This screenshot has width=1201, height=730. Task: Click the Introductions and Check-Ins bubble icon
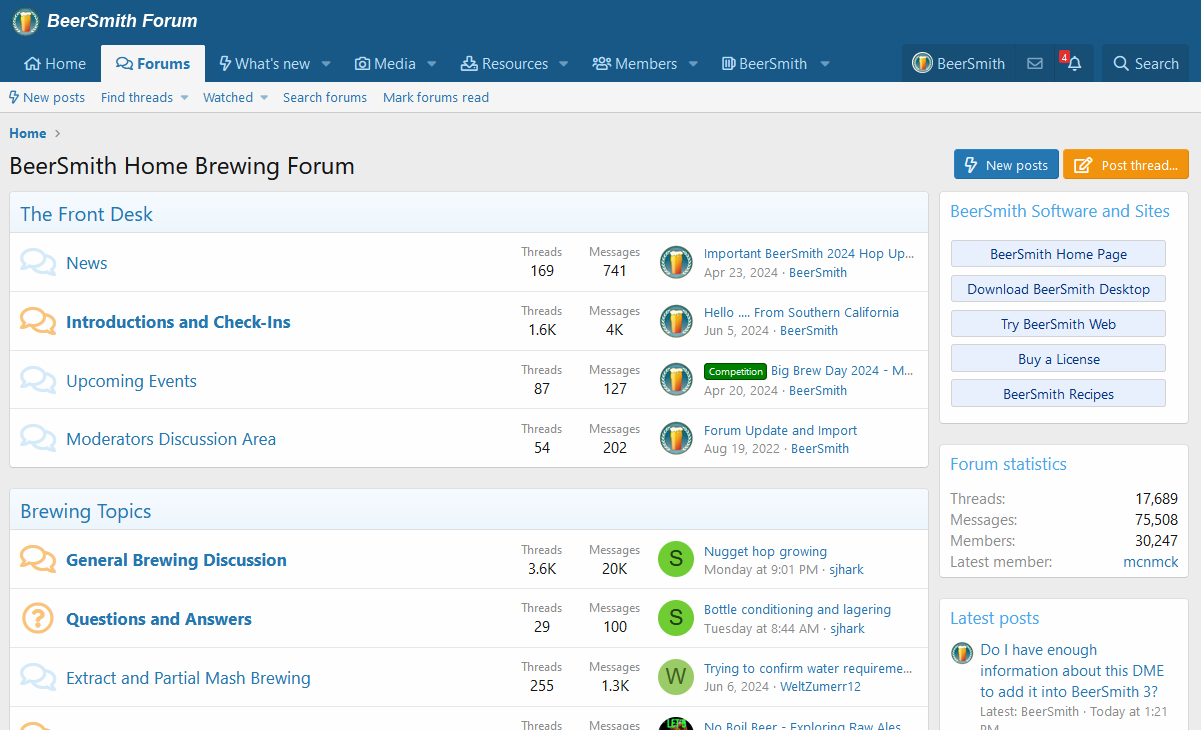click(x=38, y=322)
